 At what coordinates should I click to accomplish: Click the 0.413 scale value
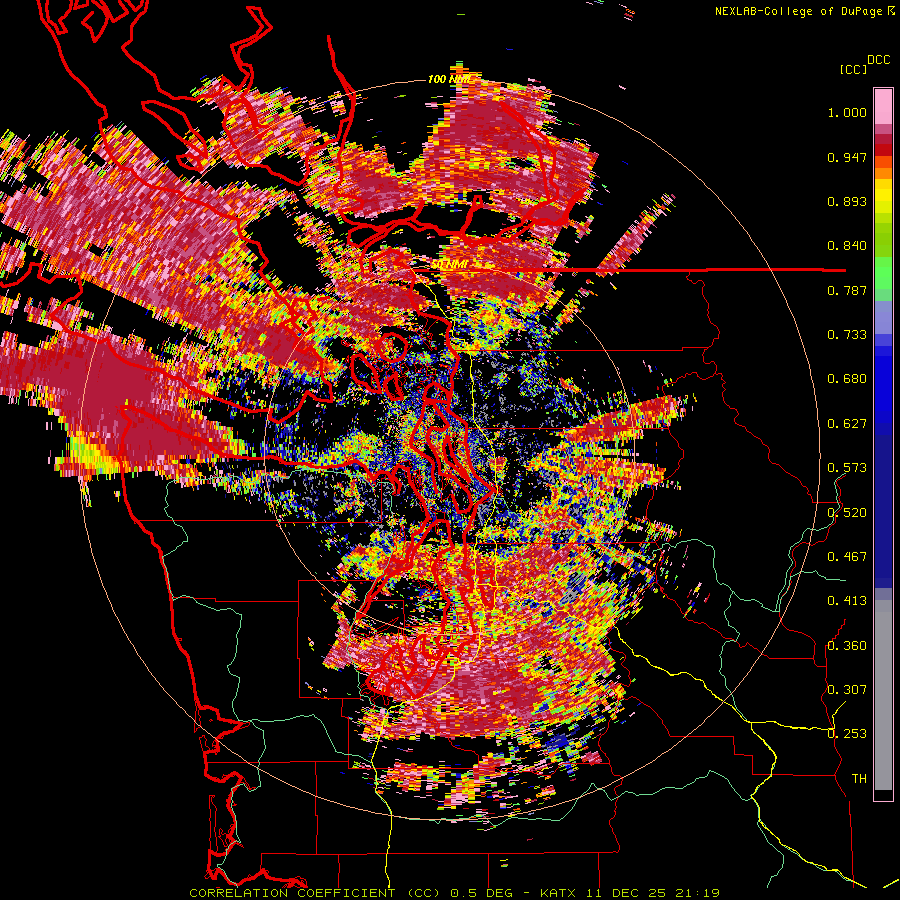[847, 601]
